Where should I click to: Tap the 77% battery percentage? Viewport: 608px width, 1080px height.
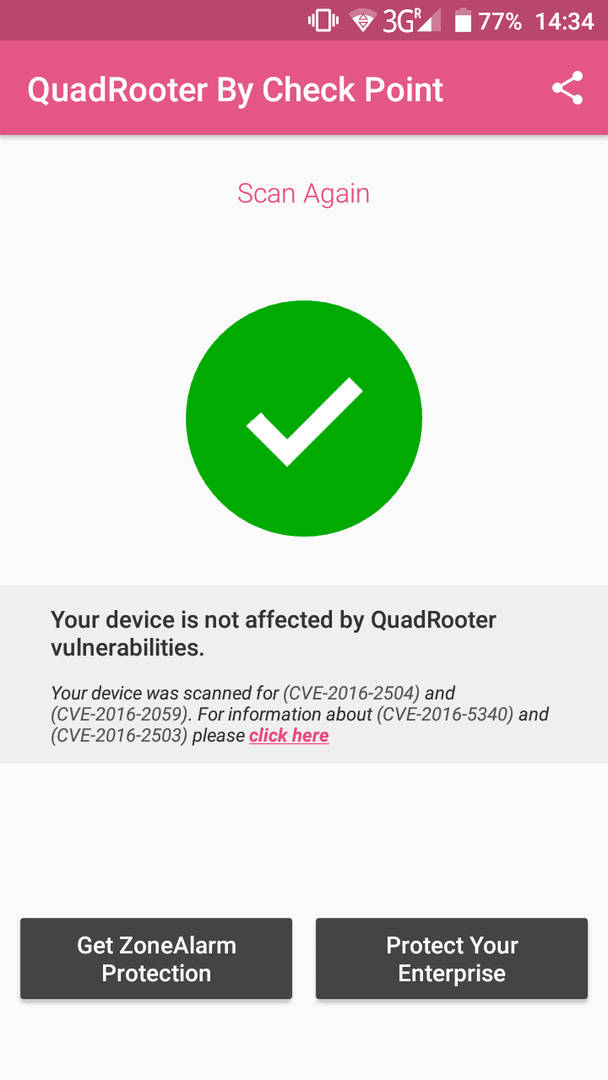pyautogui.click(x=500, y=21)
